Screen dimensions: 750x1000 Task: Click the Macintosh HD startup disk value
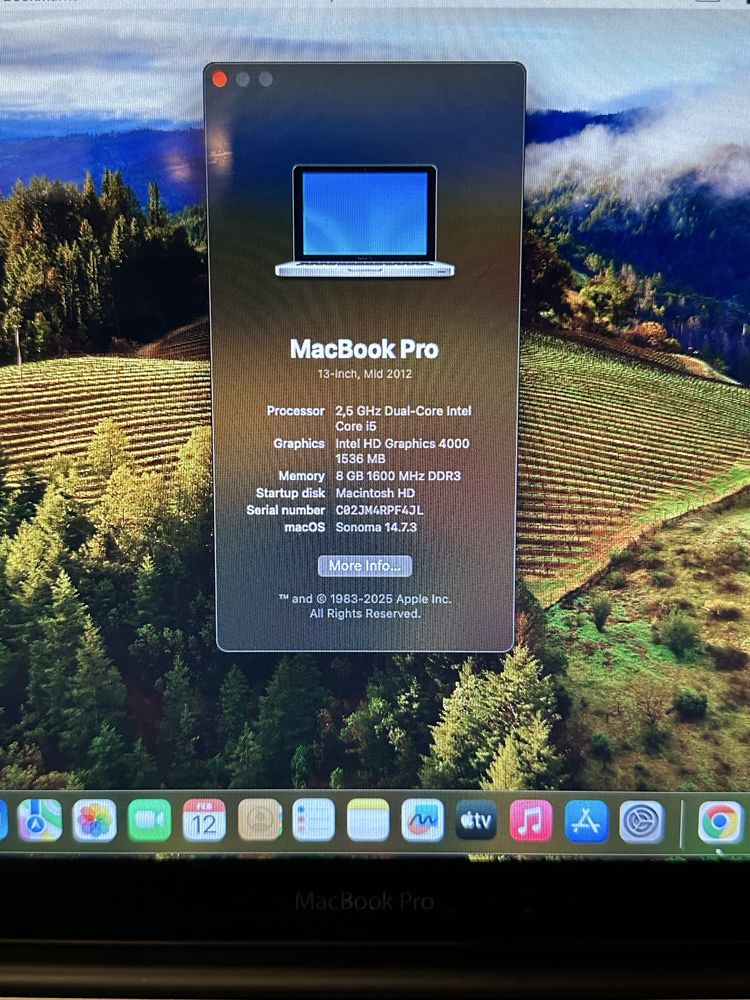tap(375, 493)
